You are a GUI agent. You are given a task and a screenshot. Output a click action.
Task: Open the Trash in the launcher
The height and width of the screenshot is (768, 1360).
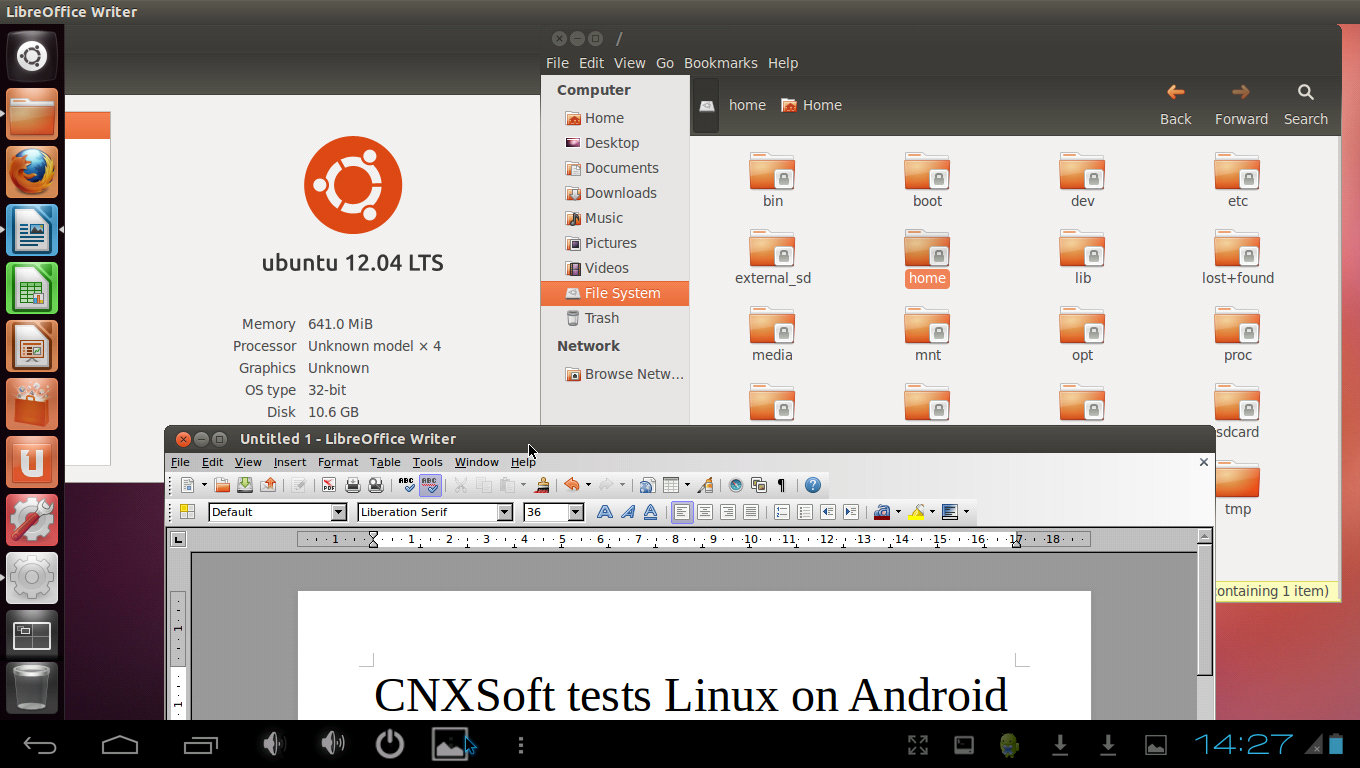point(32,688)
